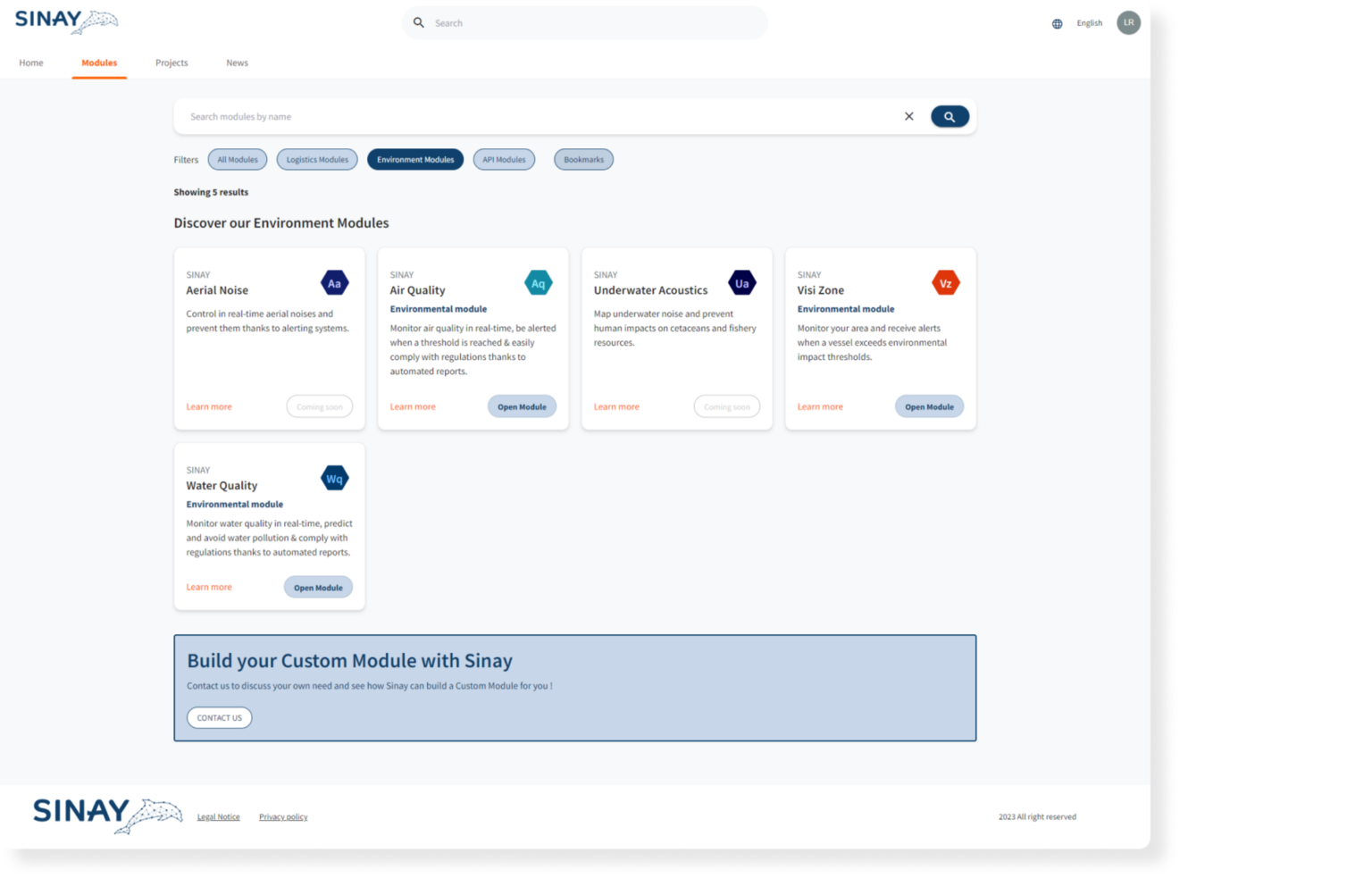The height and width of the screenshot is (878, 1372).
Task: Click Coming soon on Underwater Acoustics card
Action: 727,406
